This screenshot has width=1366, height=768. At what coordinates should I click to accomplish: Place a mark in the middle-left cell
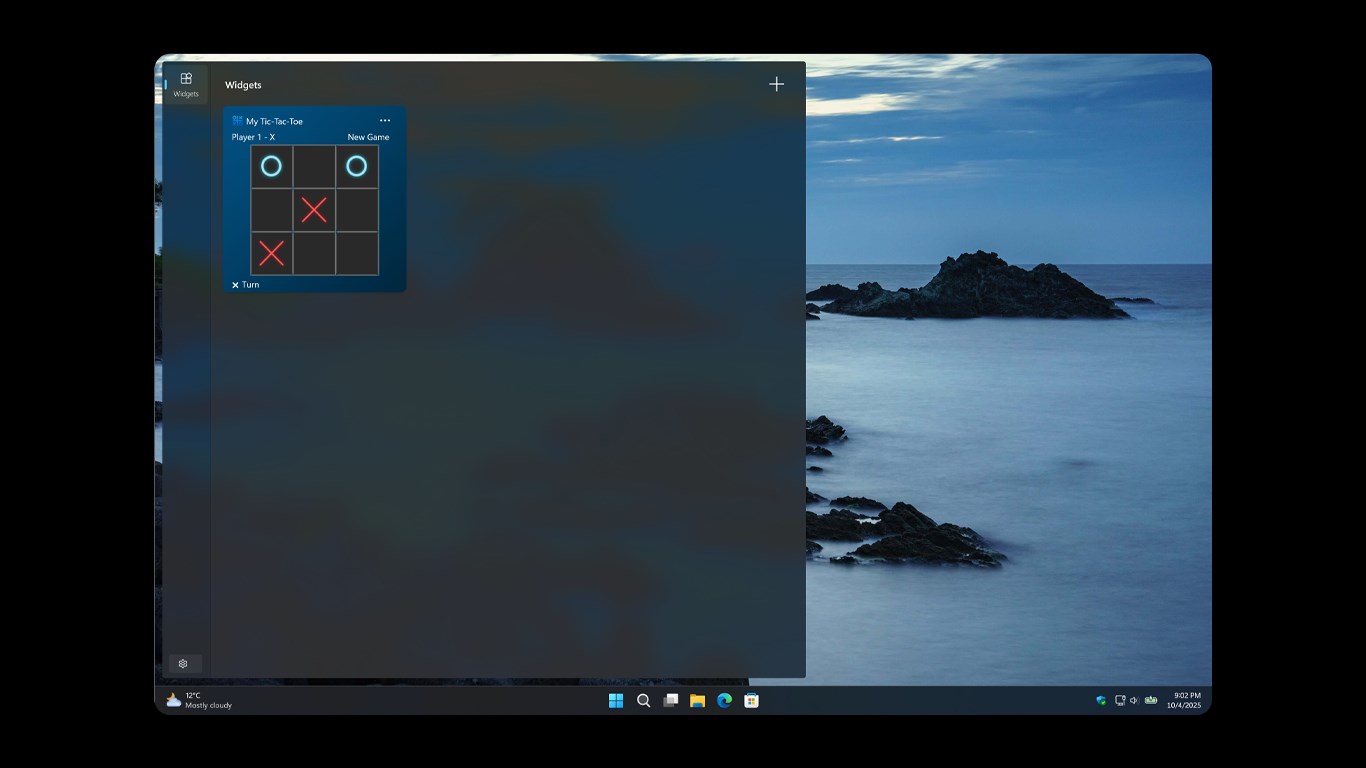272,210
